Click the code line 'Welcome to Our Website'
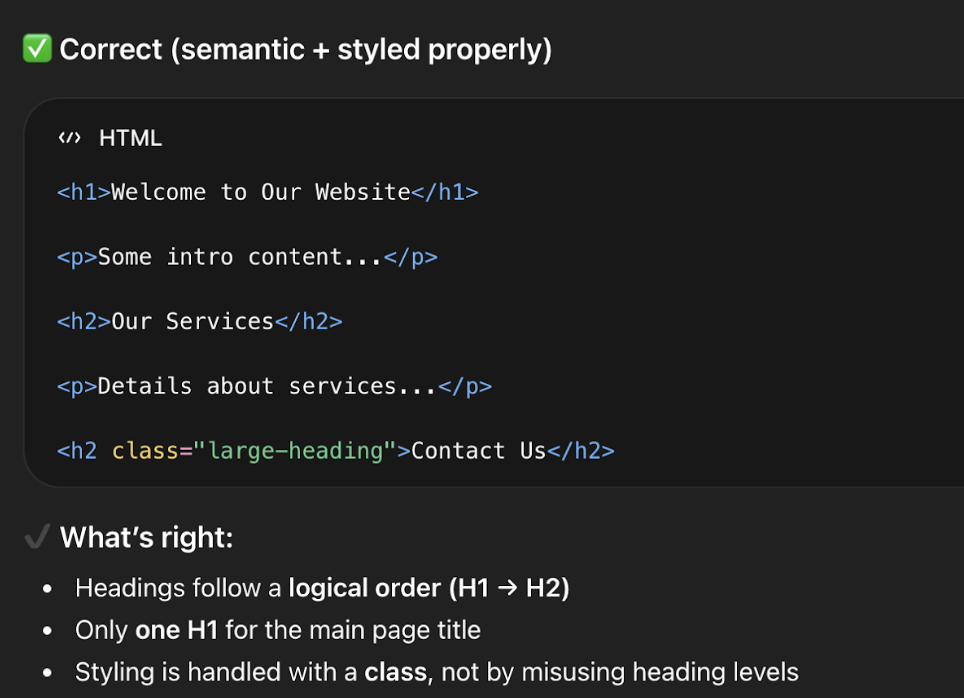The height and width of the screenshot is (698, 964). pyautogui.click(x=267, y=192)
